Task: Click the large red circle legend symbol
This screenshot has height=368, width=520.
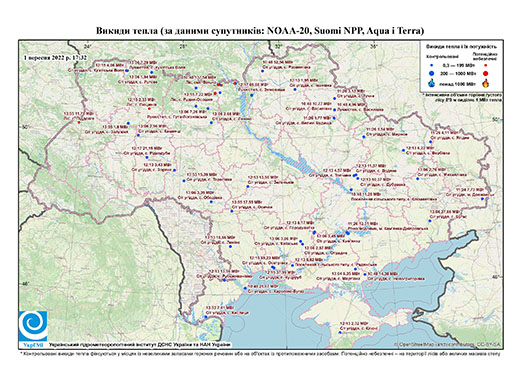Action: point(485,73)
